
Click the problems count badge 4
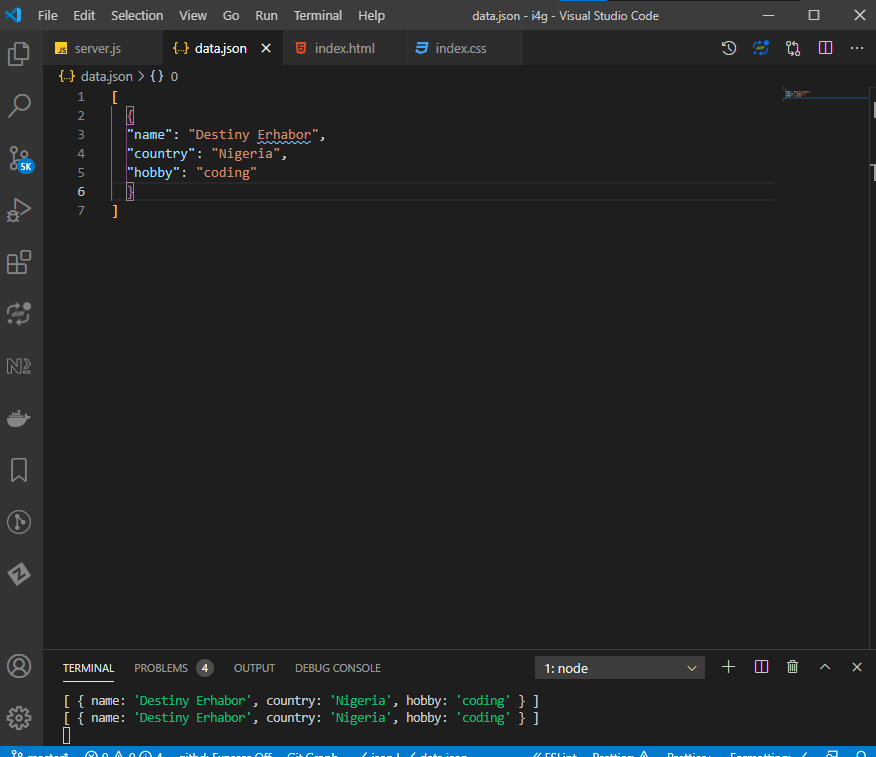pyautogui.click(x=204, y=668)
